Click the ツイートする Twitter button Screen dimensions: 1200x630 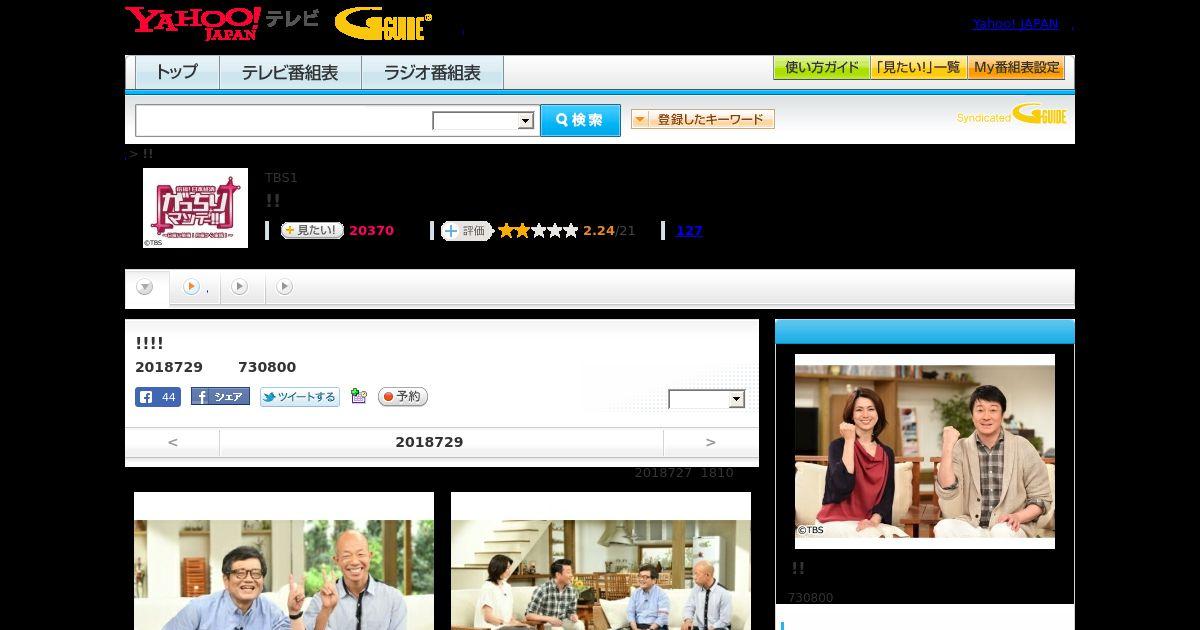point(300,397)
